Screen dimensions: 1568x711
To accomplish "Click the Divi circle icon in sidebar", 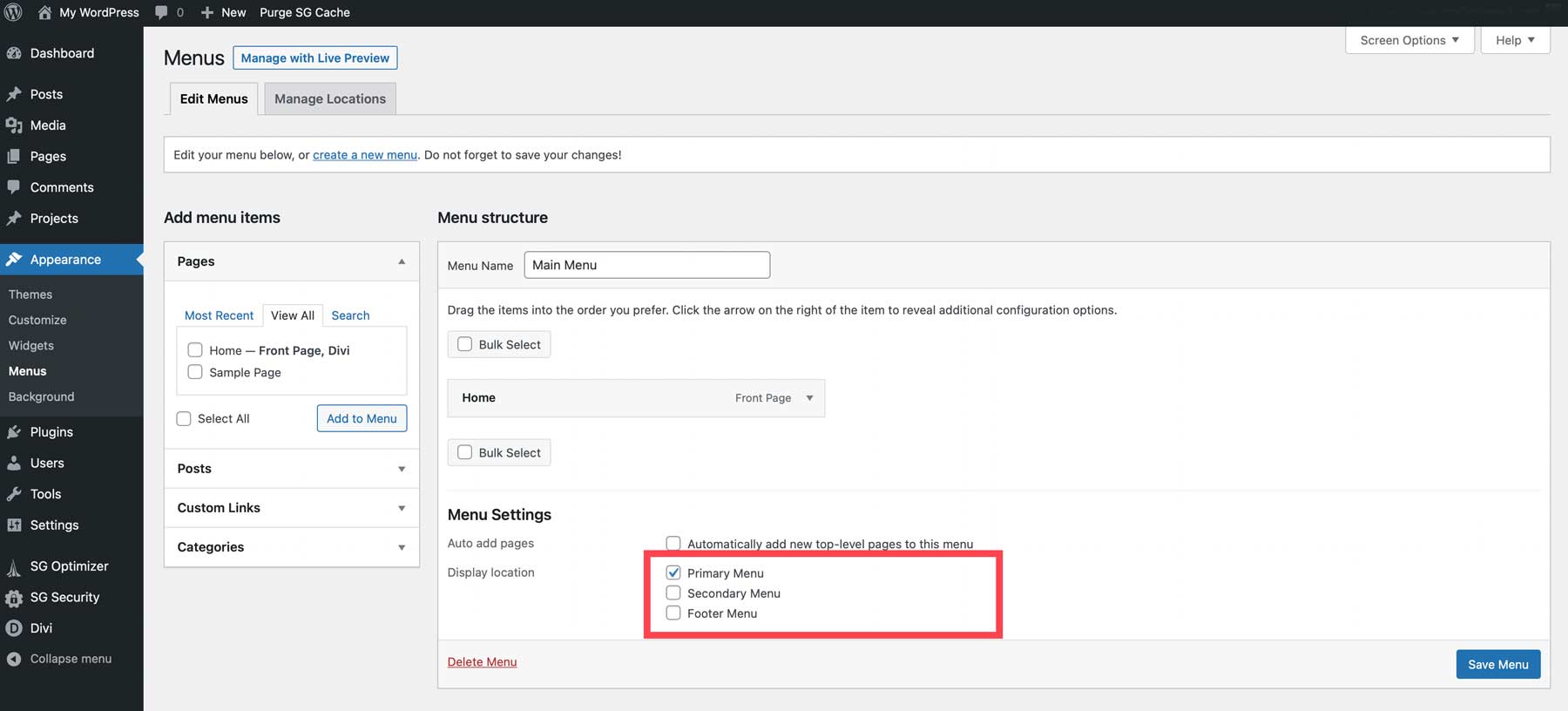I will point(14,628).
